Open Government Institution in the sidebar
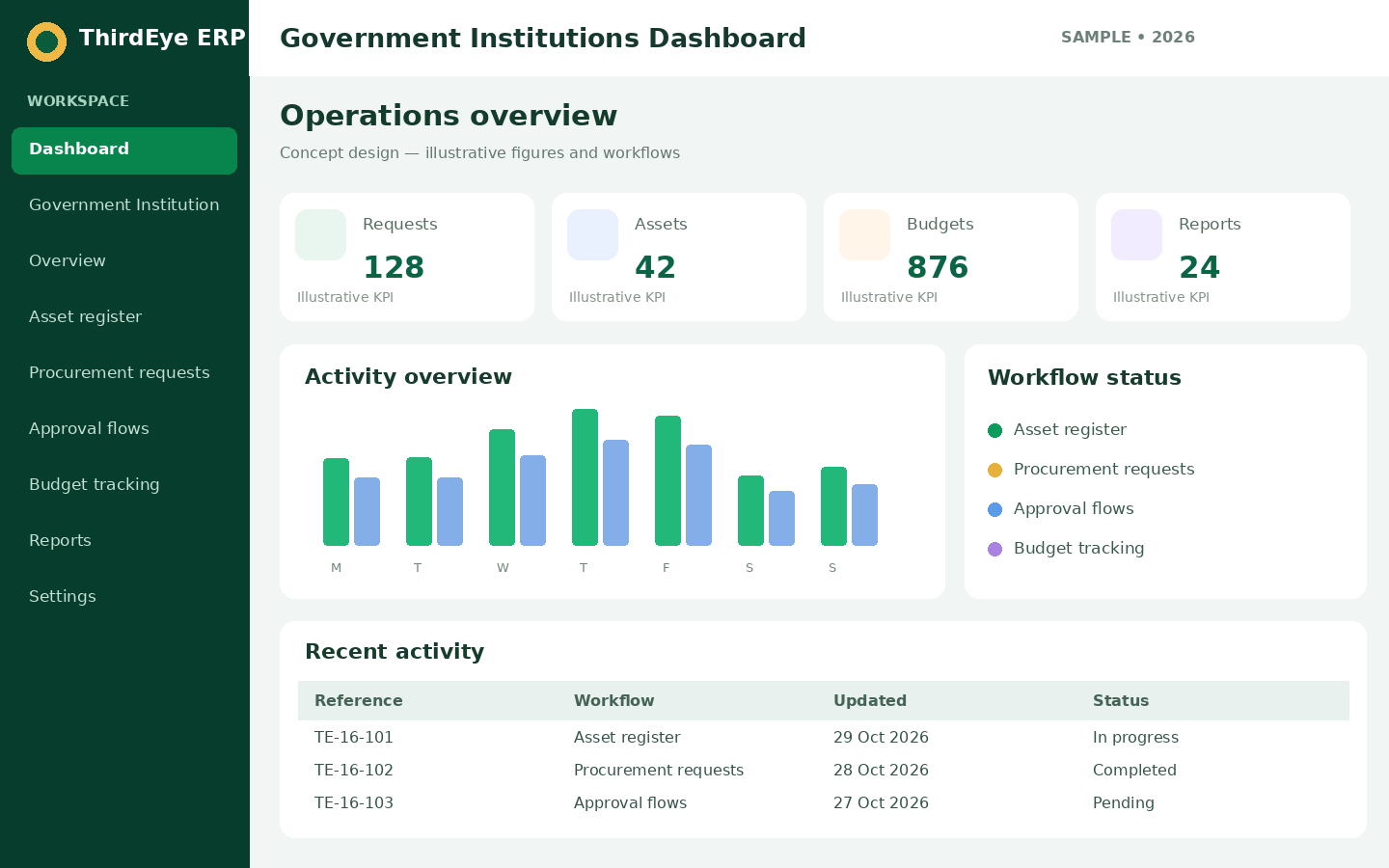The image size is (1389, 868). (x=124, y=204)
